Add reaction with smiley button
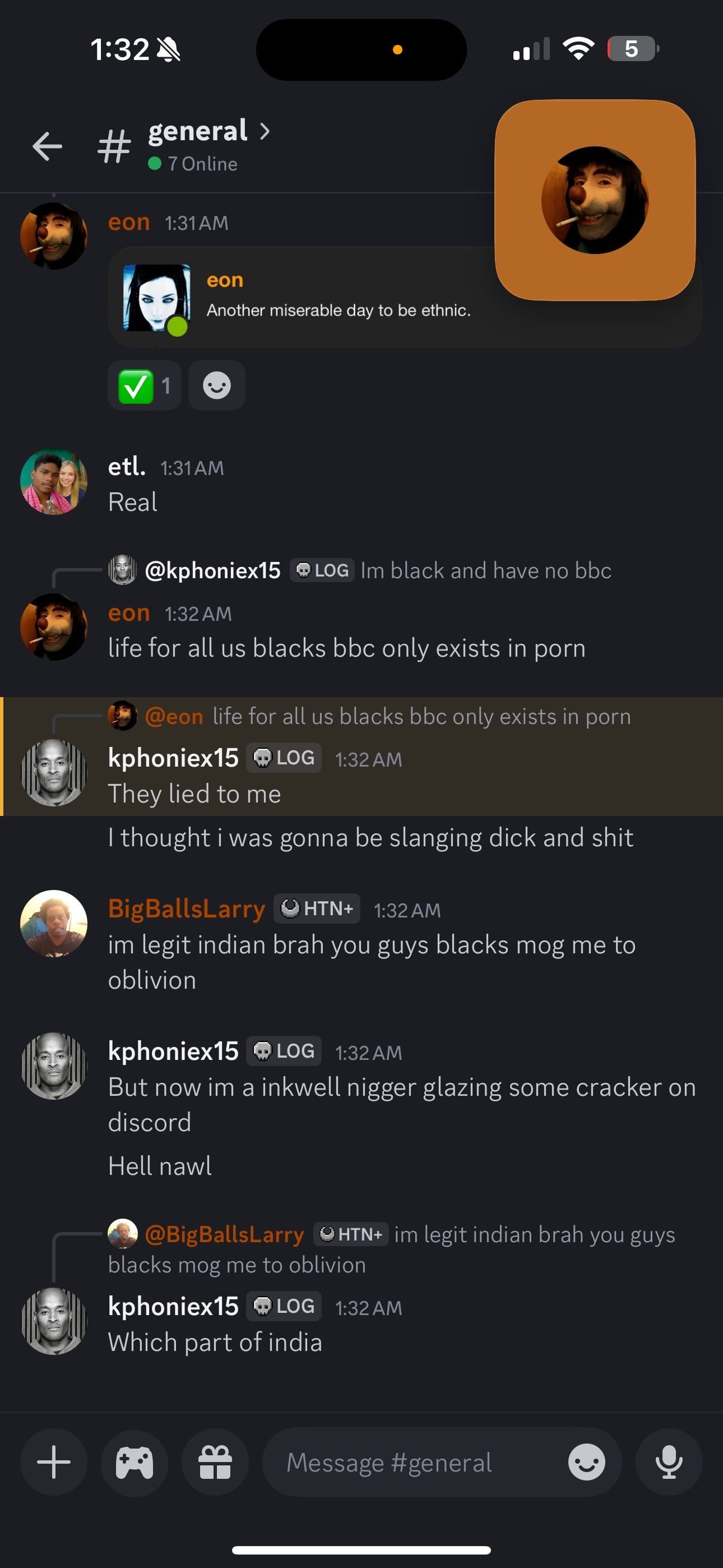 coord(217,385)
